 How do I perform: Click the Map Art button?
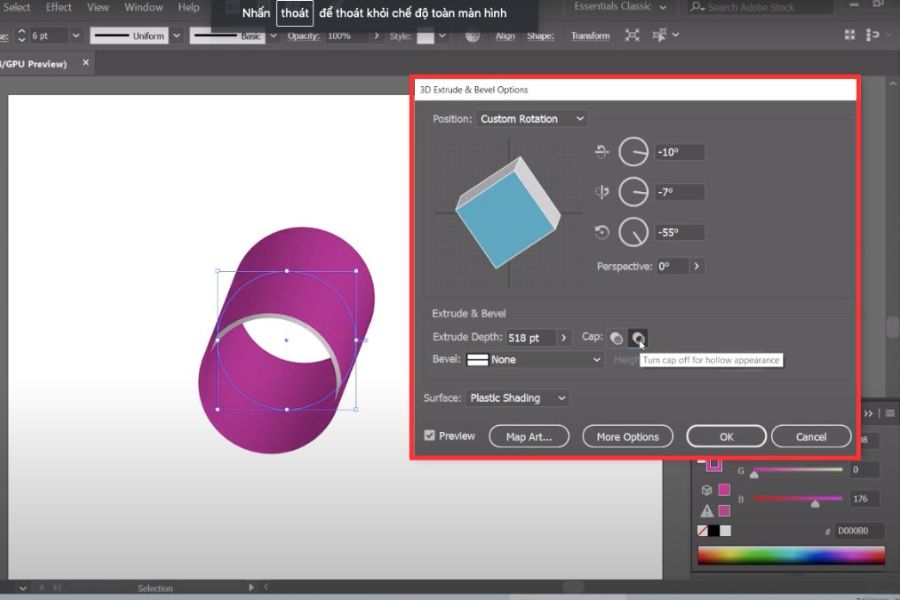[529, 437]
